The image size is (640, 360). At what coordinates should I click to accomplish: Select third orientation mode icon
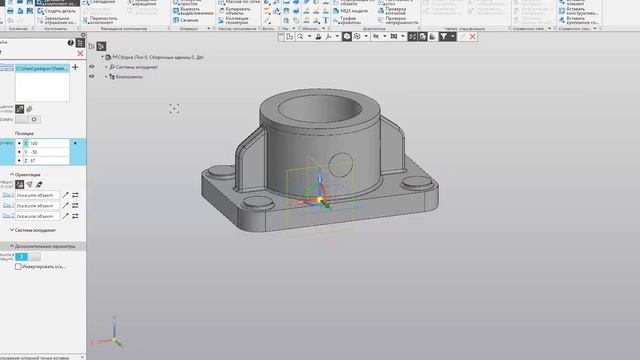click(39, 185)
